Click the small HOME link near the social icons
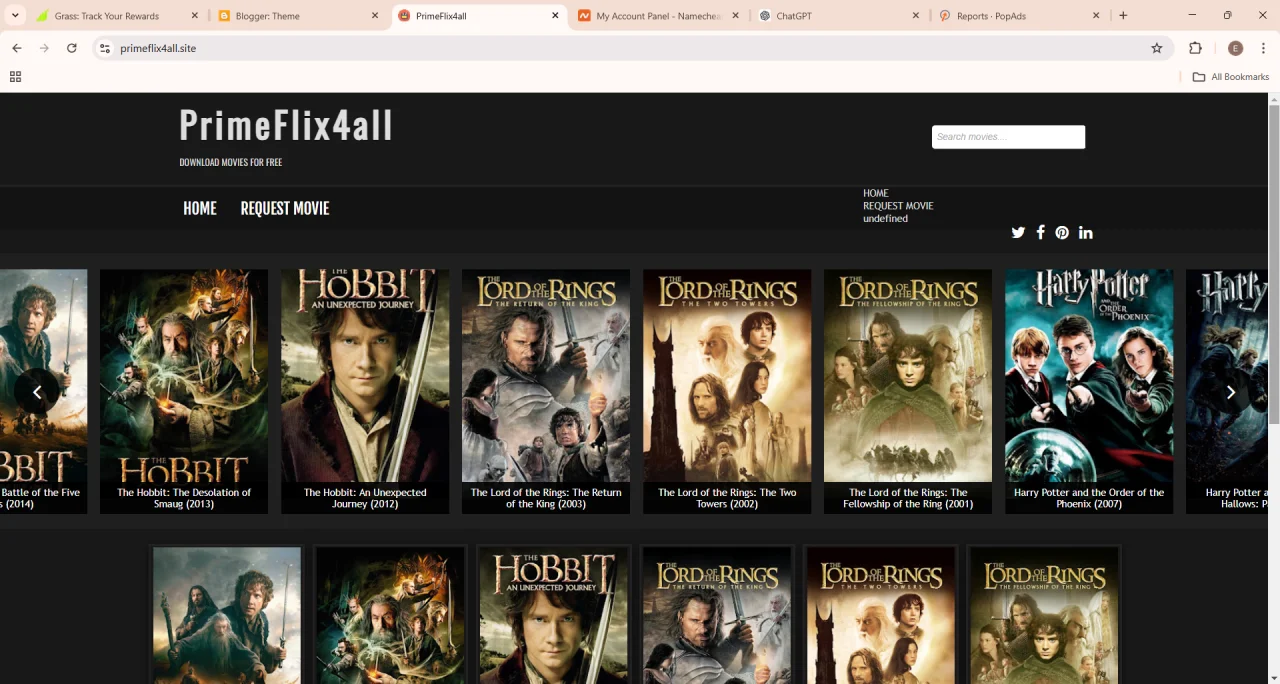Viewport: 1280px width, 684px height. coord(876,193)
